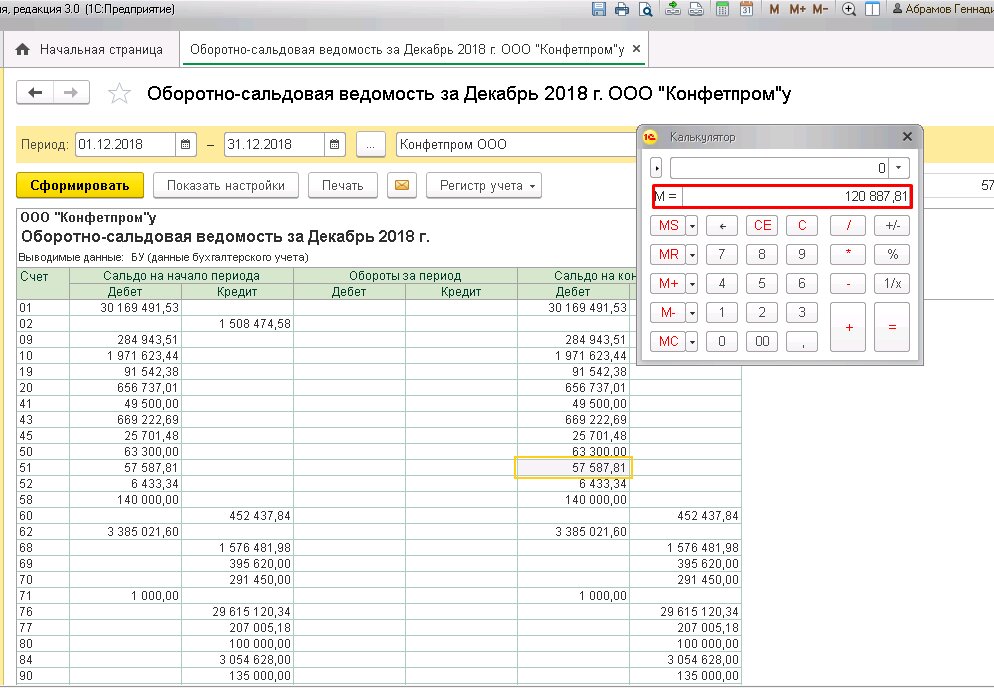
Task: Click the user Абрамов Геннадий profile
Action: click(943, 9)
